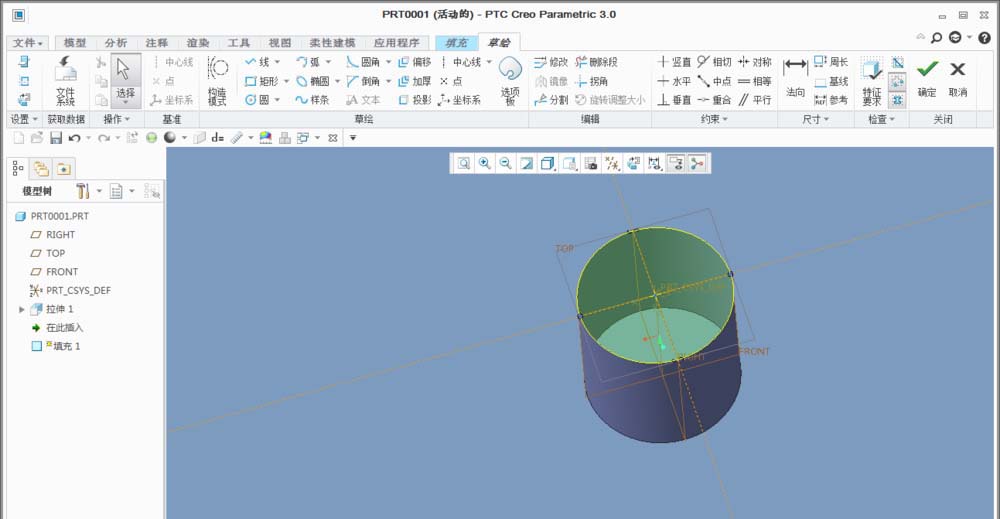The width and height of the screenshot is (1000, 519).
Task: Switch to the 模型 tab
Action: pos(75,43)
